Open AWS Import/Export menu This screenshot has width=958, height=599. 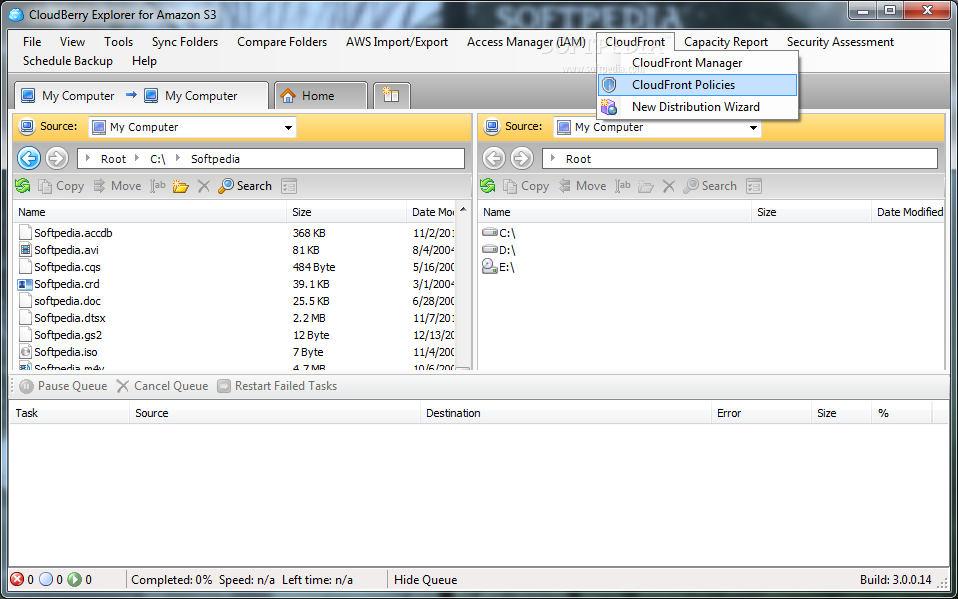coord(397,42)
